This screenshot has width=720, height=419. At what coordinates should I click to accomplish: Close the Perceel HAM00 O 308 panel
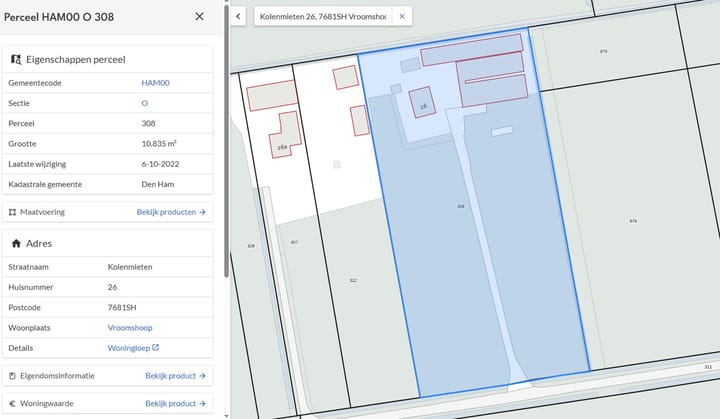point(199,17)
